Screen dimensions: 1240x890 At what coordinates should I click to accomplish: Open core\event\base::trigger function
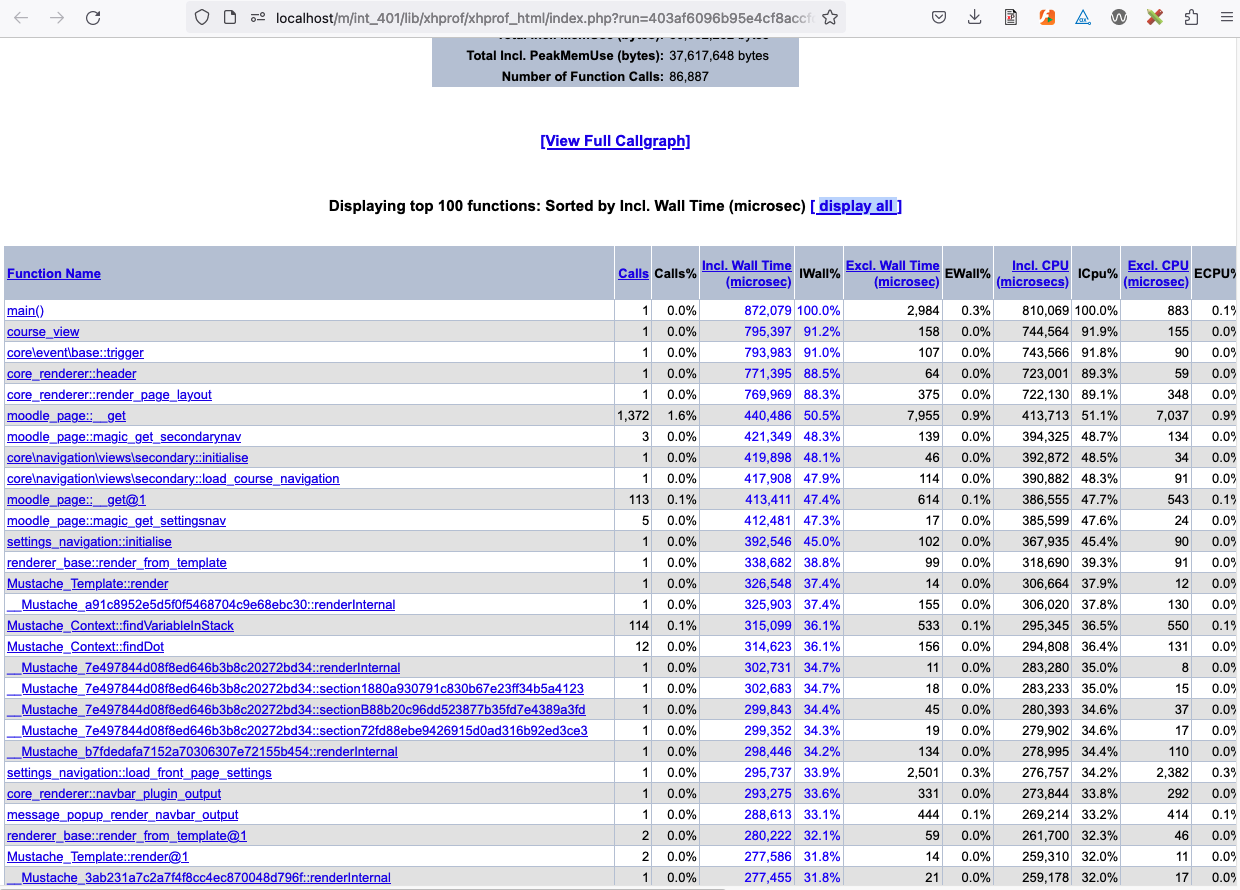click(x=75, y=353)
